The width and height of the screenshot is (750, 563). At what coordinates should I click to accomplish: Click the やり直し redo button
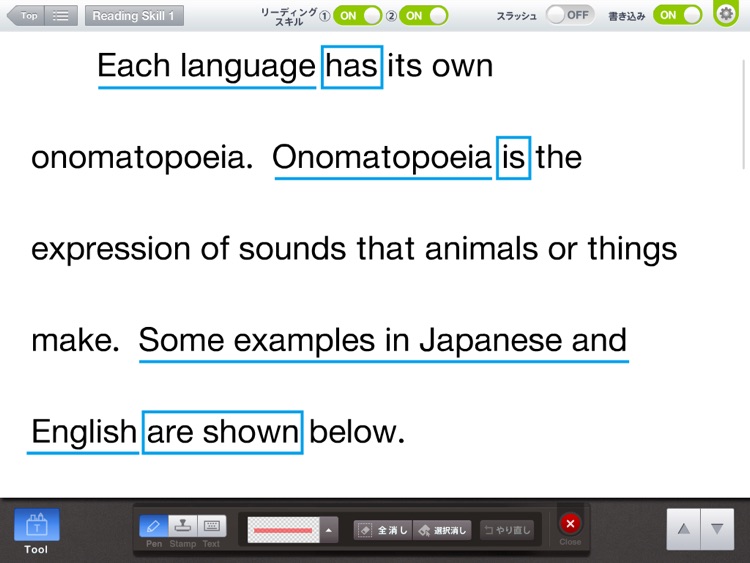[507, 530]
